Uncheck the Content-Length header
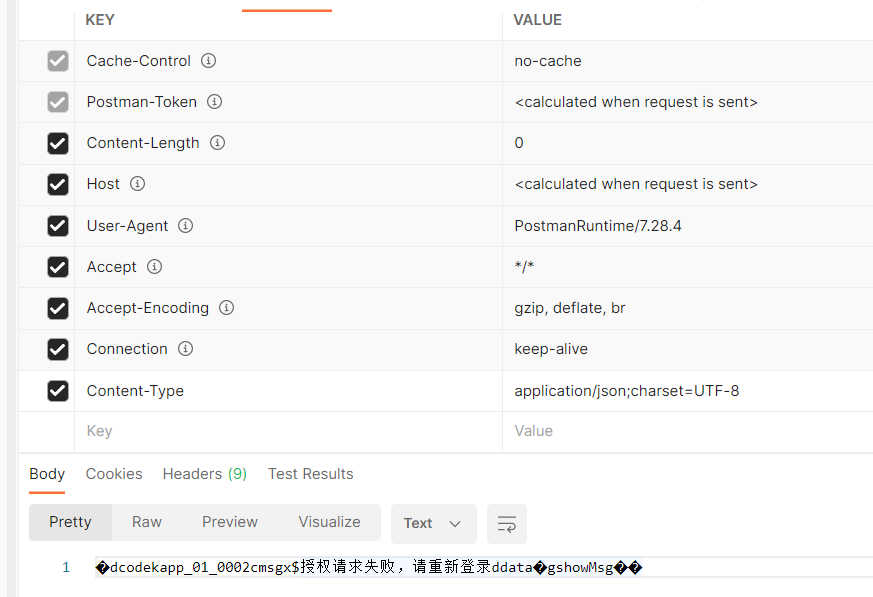The height and width of the screenshot is (597, 873). coord(58,143)
